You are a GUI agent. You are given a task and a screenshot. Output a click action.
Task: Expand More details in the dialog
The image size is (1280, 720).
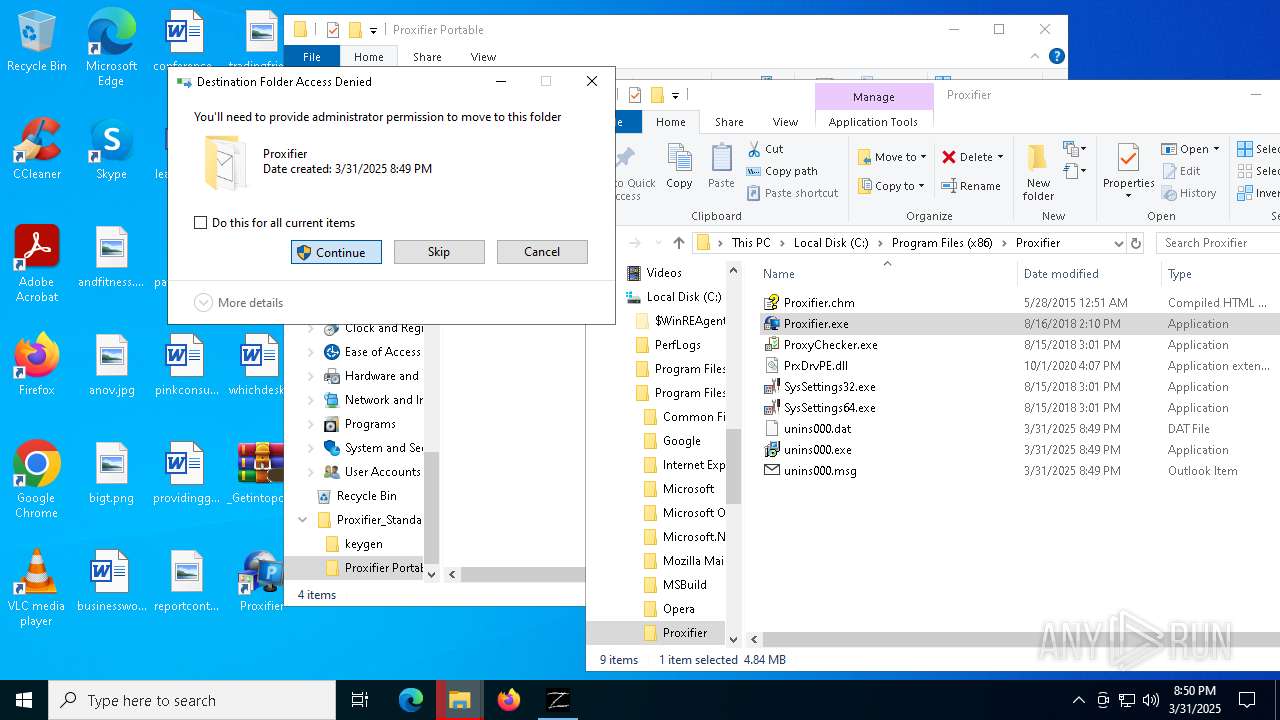pos(239,302)
